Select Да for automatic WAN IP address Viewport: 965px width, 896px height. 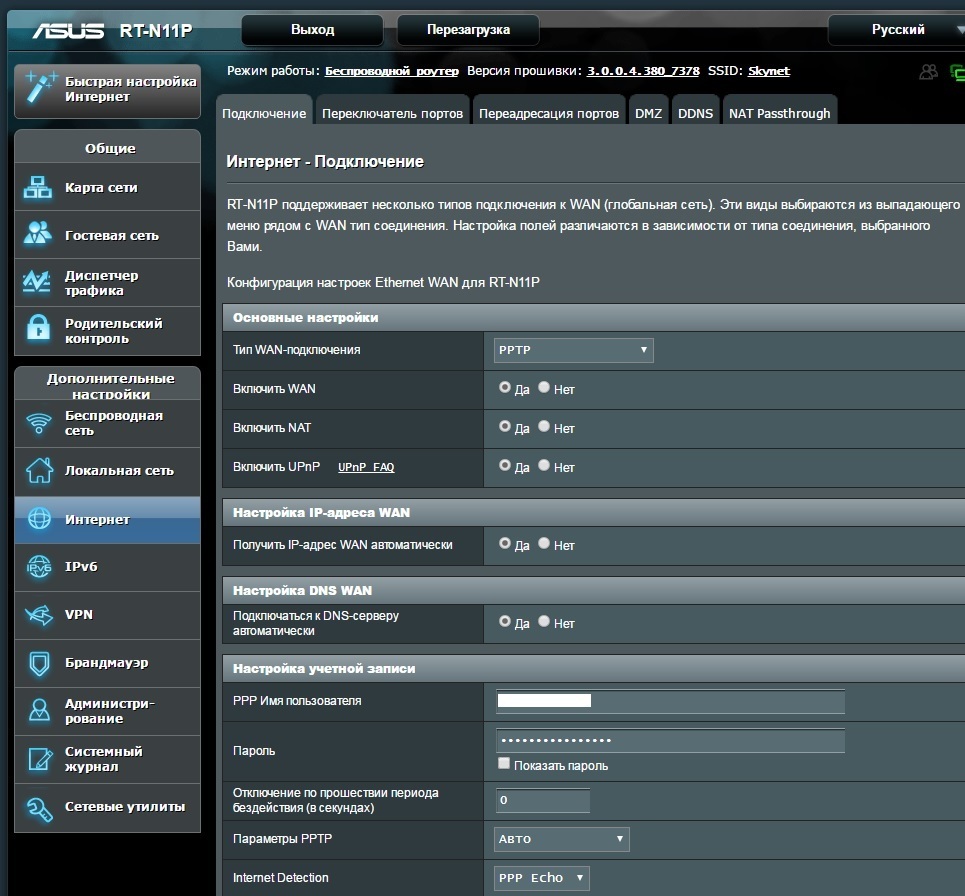click(x=505, y=543)
